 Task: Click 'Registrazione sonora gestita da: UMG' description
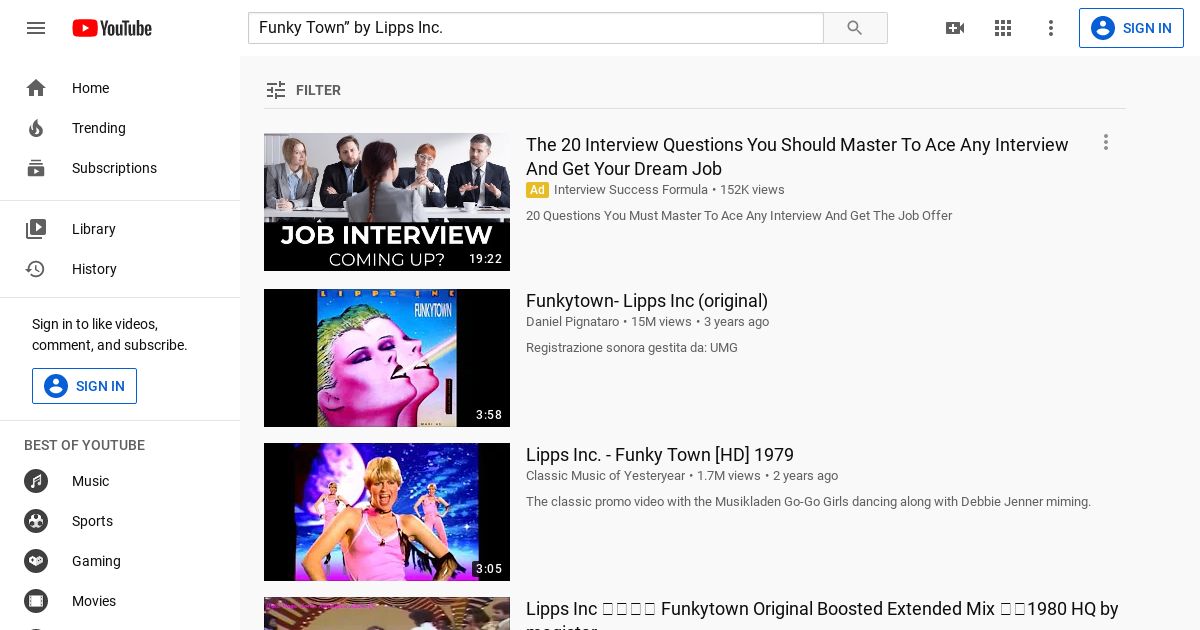tap(632, 348)
